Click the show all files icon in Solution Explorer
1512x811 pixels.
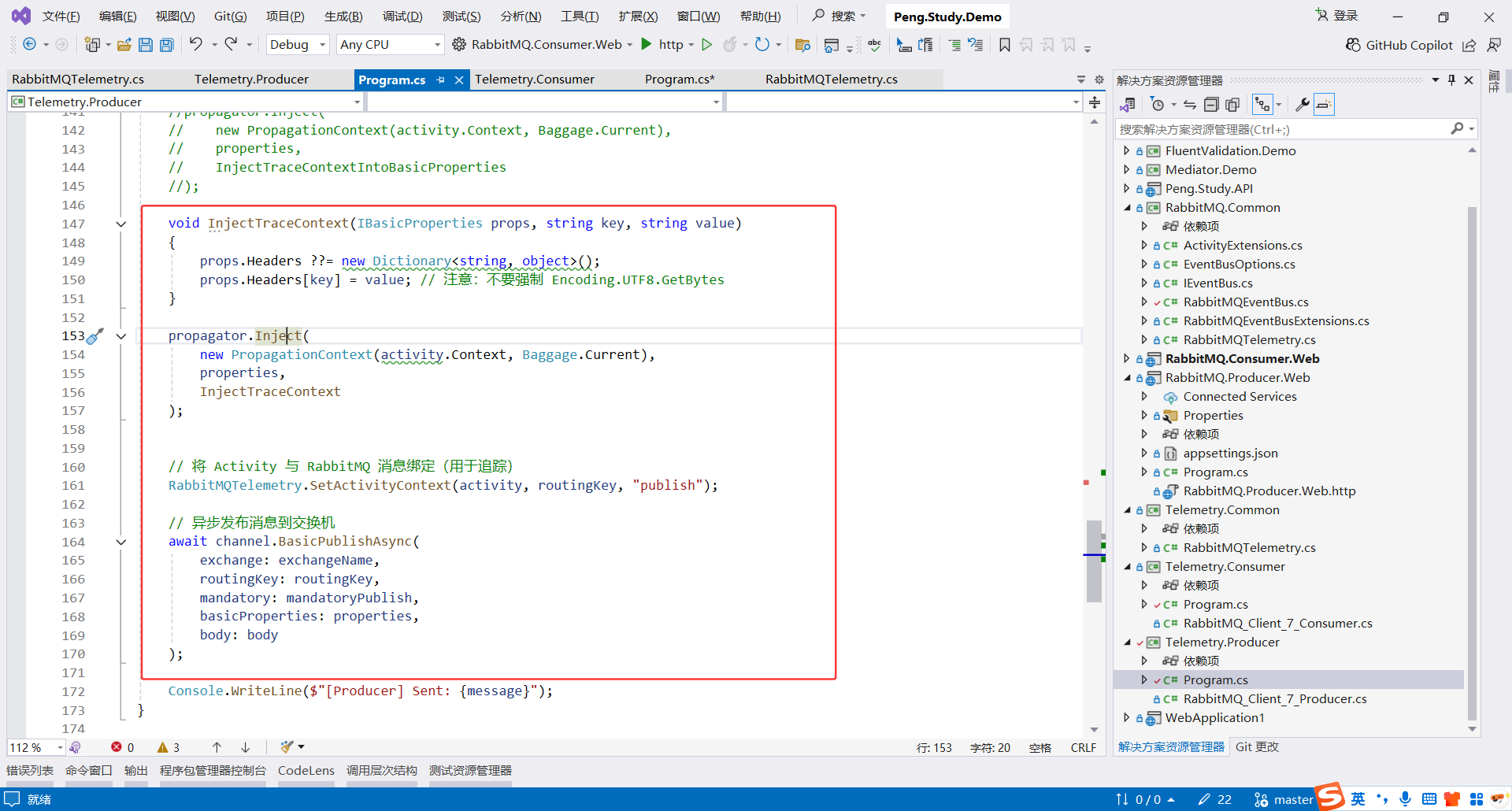[x=1232, y=105]
